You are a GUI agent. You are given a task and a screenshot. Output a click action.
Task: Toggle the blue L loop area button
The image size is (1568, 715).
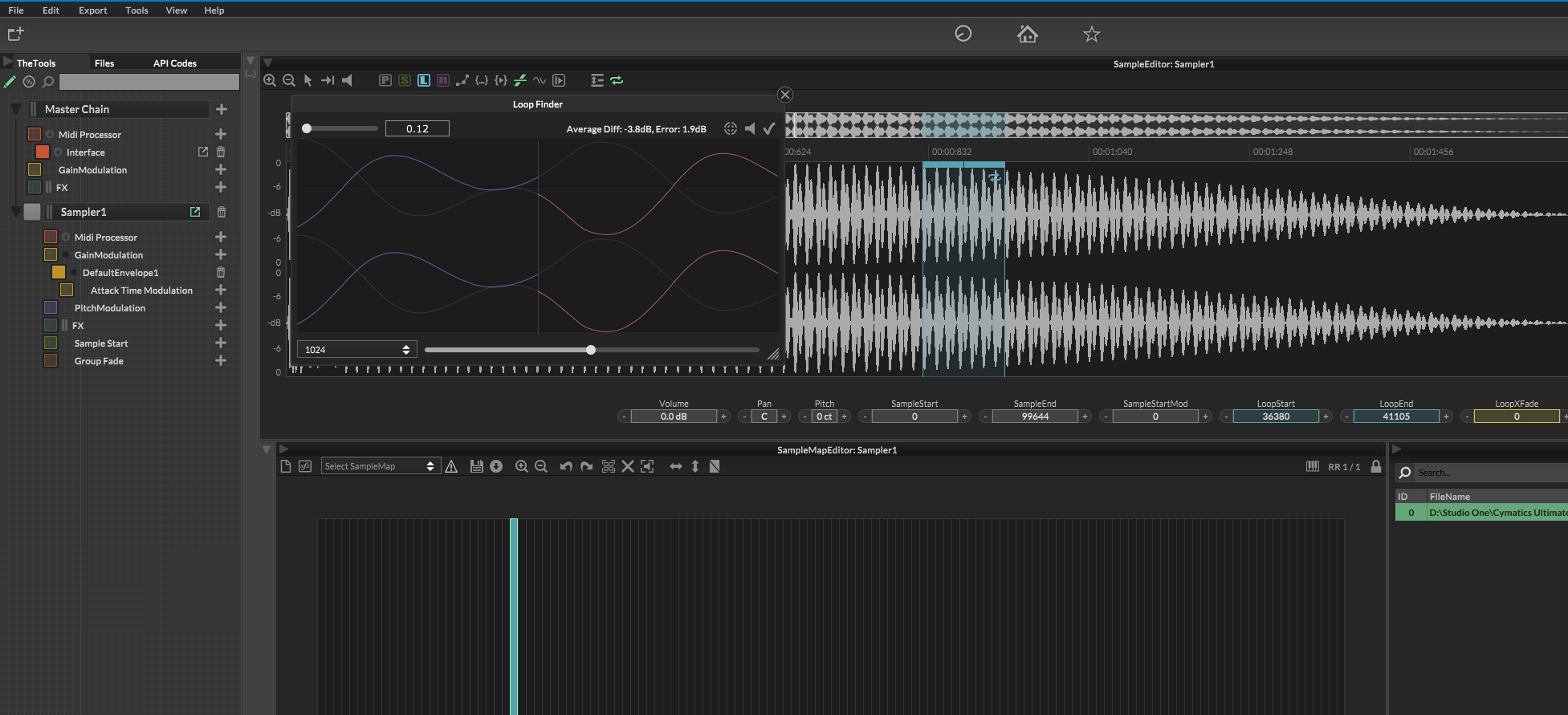coord(424,80)
